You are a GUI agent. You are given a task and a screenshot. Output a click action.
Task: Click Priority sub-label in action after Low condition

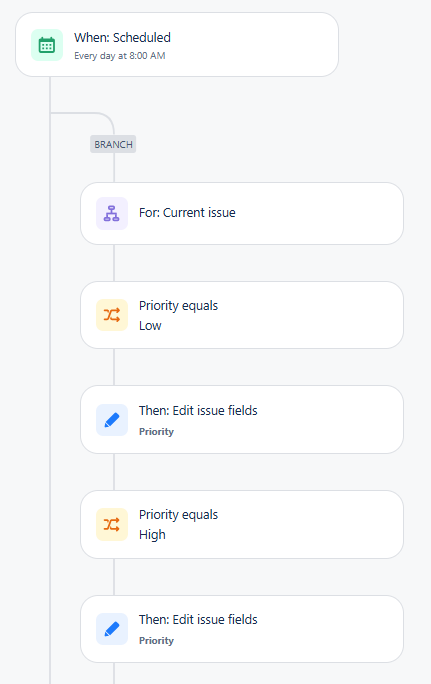pos(156,431)
